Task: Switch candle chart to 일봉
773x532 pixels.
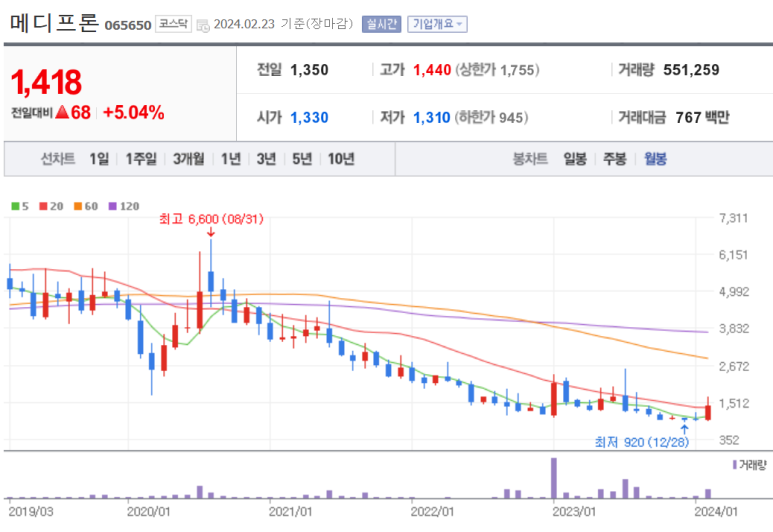Action: [x=575, y=159]
